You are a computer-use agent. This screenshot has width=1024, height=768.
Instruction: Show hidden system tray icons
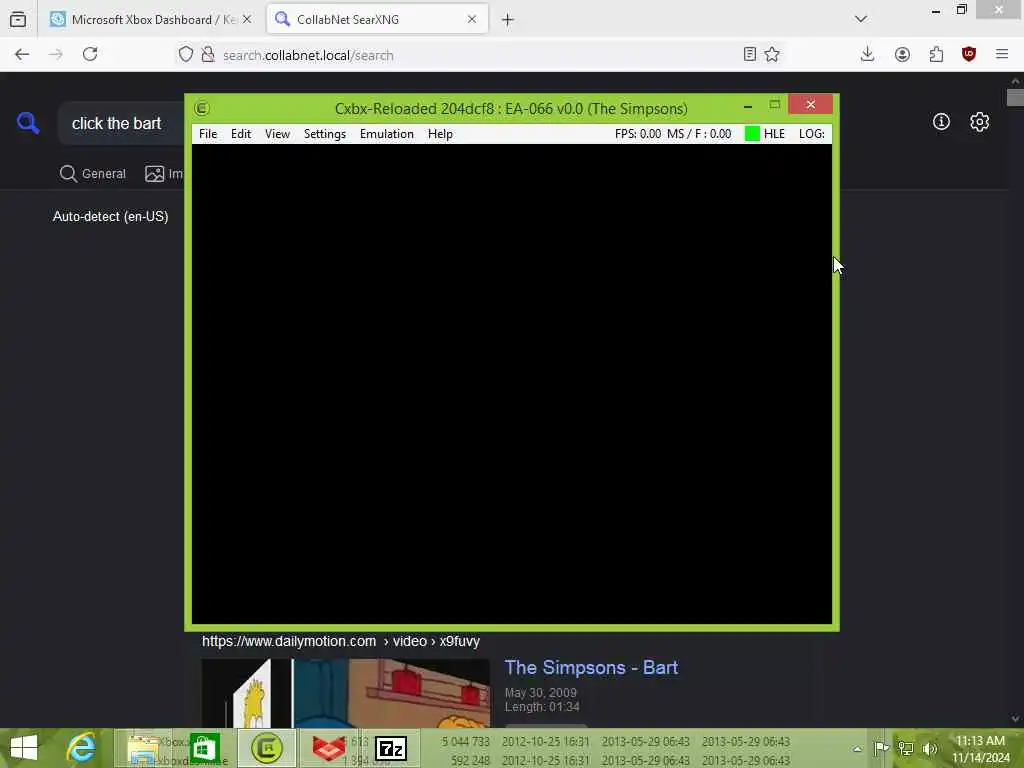point(857,749)
